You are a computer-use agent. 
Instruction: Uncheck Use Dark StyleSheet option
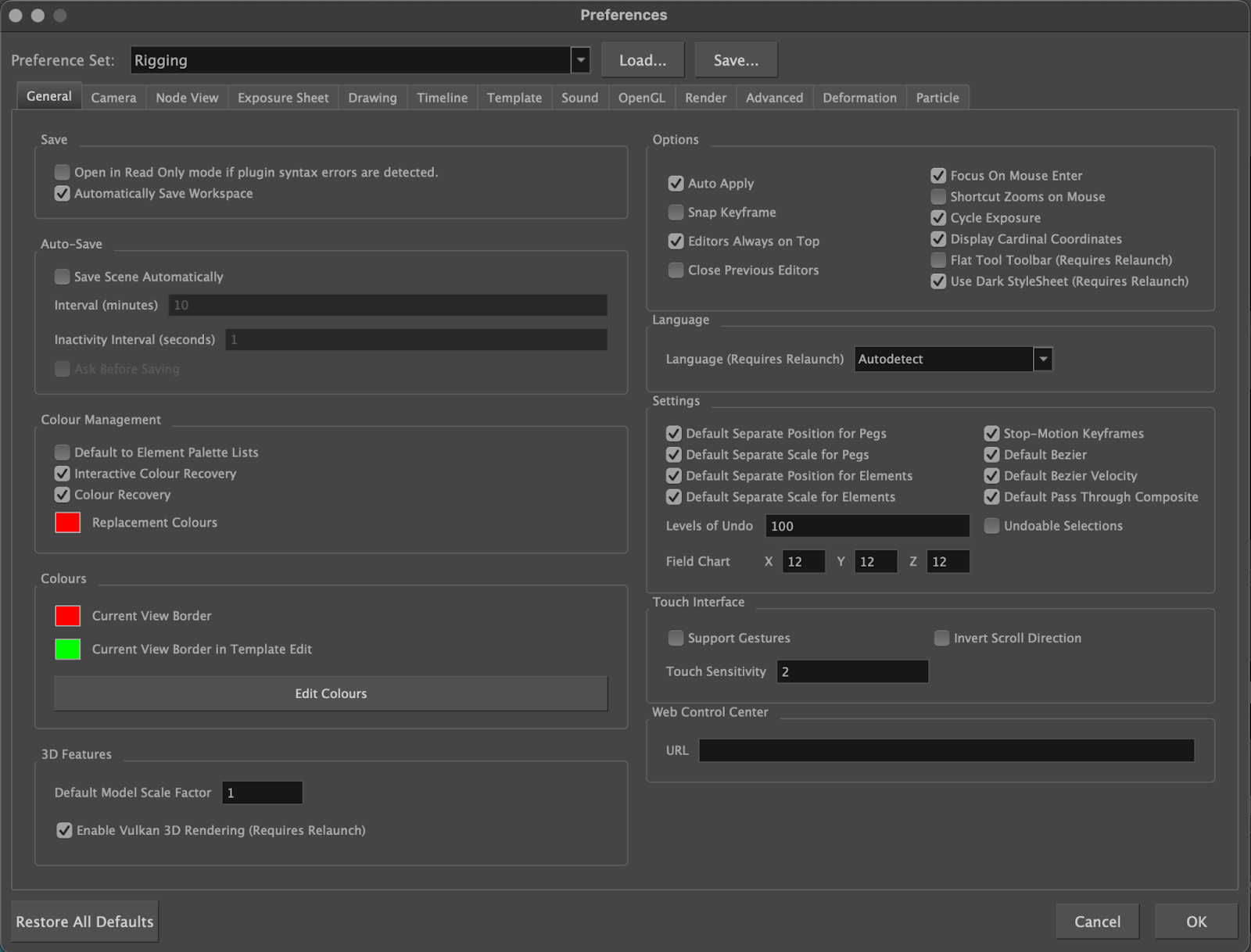pos(938,281)
